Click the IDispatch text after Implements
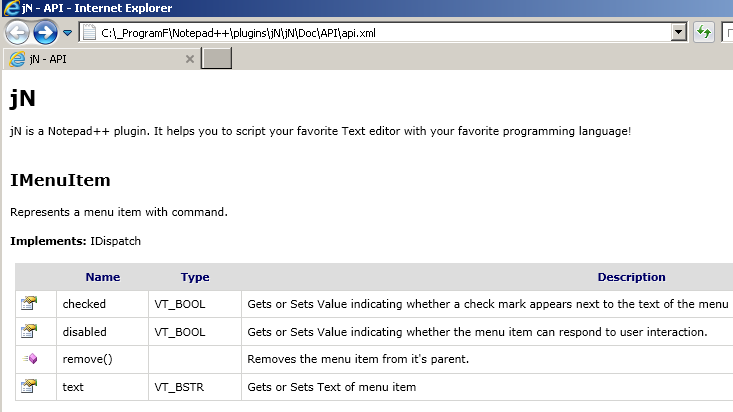The image size is (733, 412). (x=115, y=241)
